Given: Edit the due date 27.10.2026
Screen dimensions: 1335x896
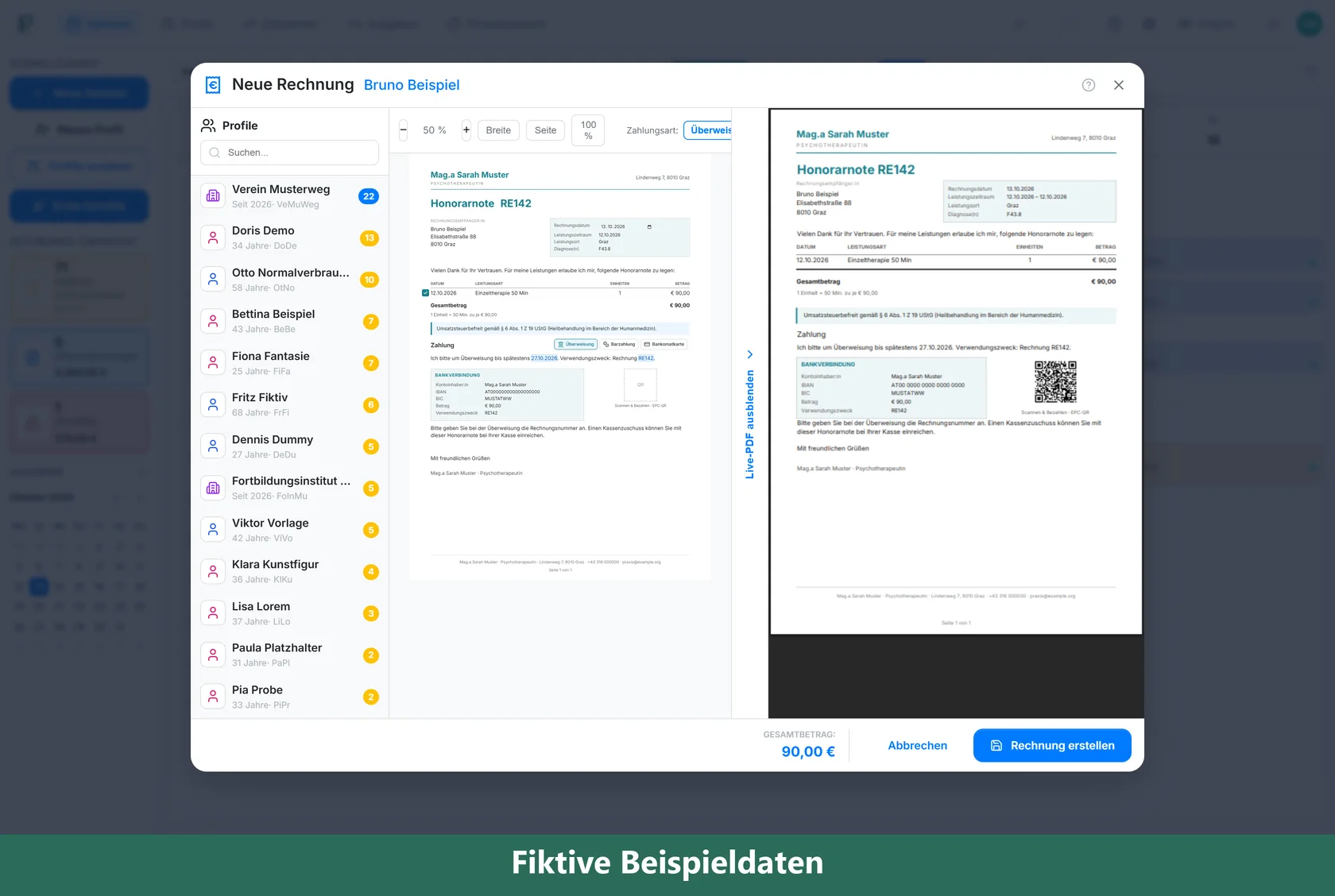Looking at the screenshot, I should pos(545,358).
